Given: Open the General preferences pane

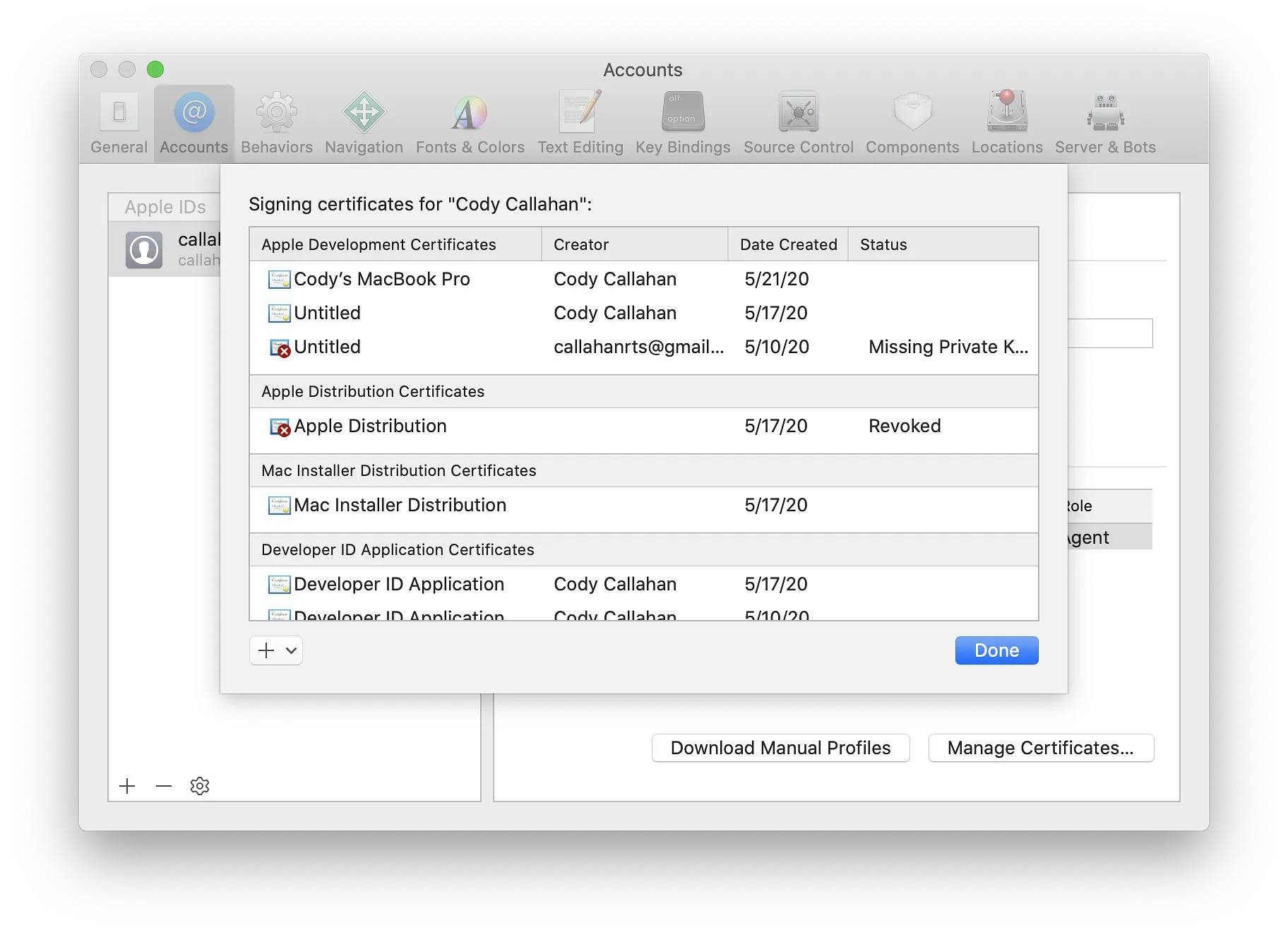Looking at the screenshot, I should coord(119,123).
